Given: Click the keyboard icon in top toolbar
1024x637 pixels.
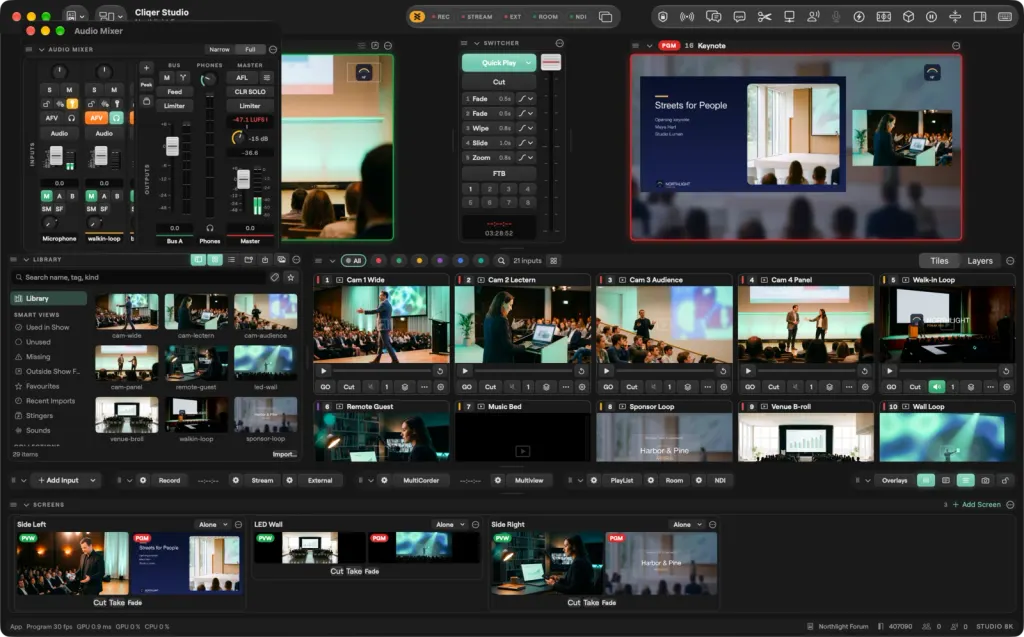Looking at the screenshot, I should point(1005,17).
